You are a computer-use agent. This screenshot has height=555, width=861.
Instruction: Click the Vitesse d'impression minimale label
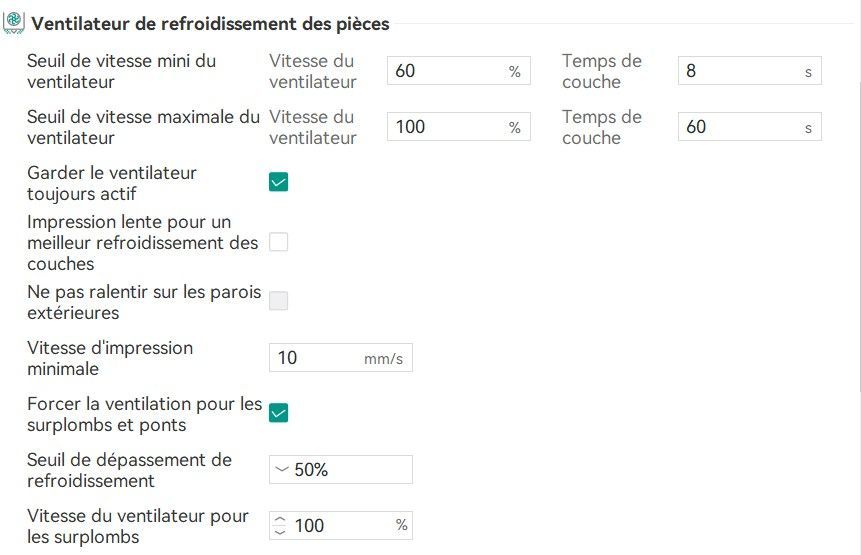pyautogui.click(x=110, y=358)
